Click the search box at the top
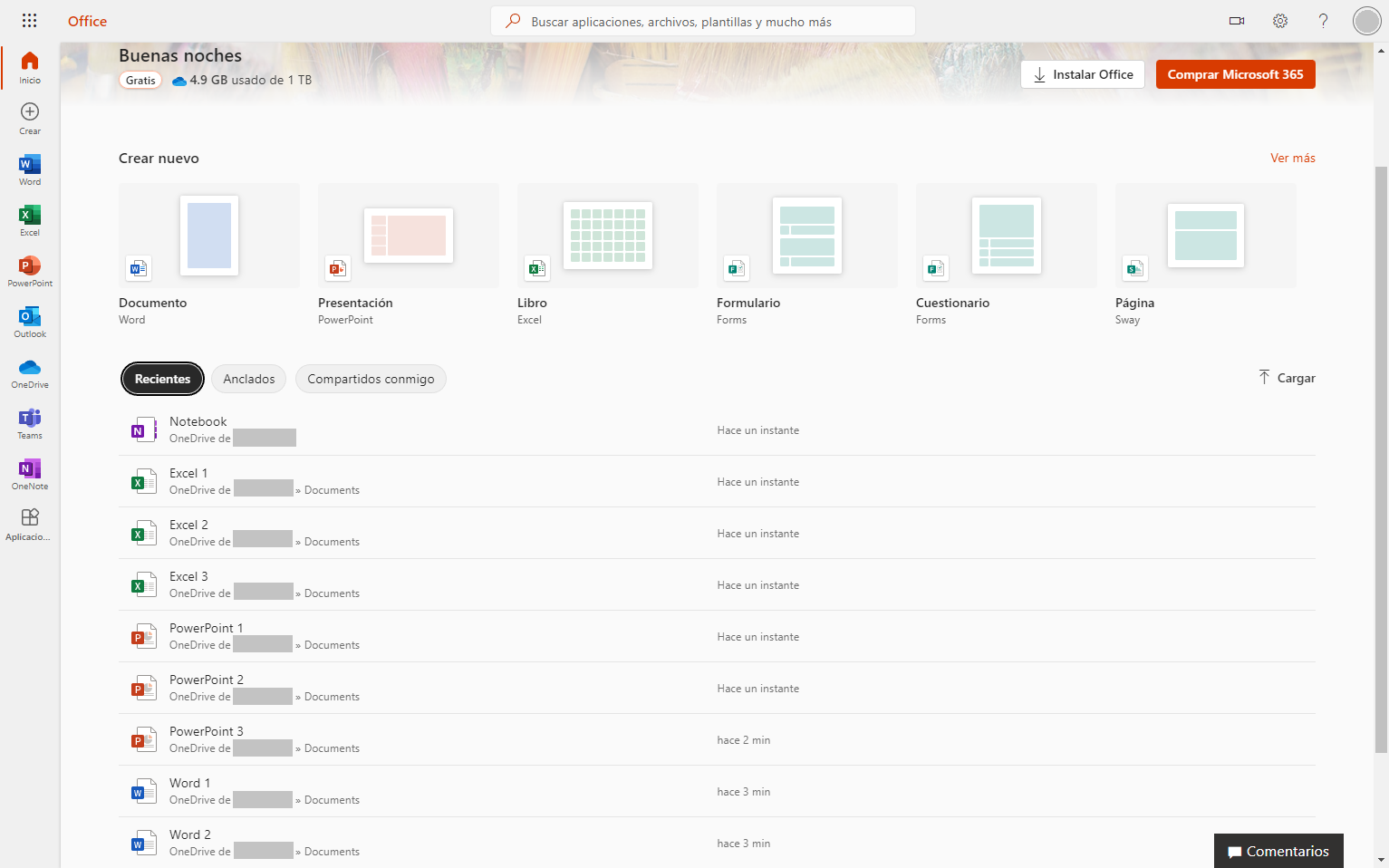This screenshot has height=868, width=1389. (703, 21)
